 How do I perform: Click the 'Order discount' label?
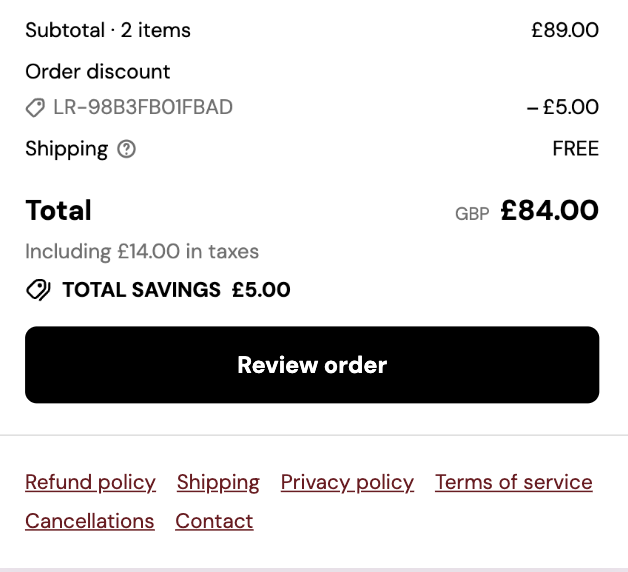pyautogui.click(x=98, y=72)
